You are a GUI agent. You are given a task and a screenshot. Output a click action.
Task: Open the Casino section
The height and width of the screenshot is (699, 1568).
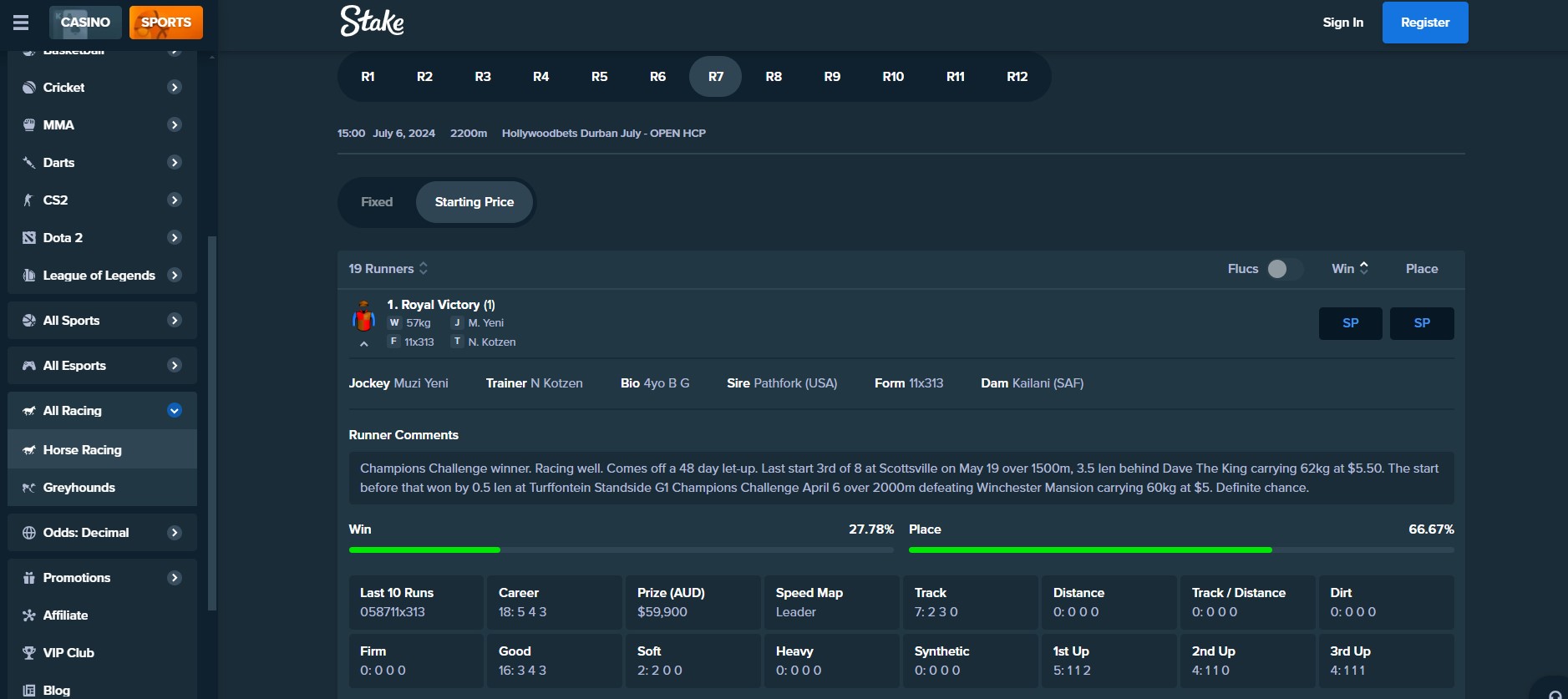(x=85, y=23)
